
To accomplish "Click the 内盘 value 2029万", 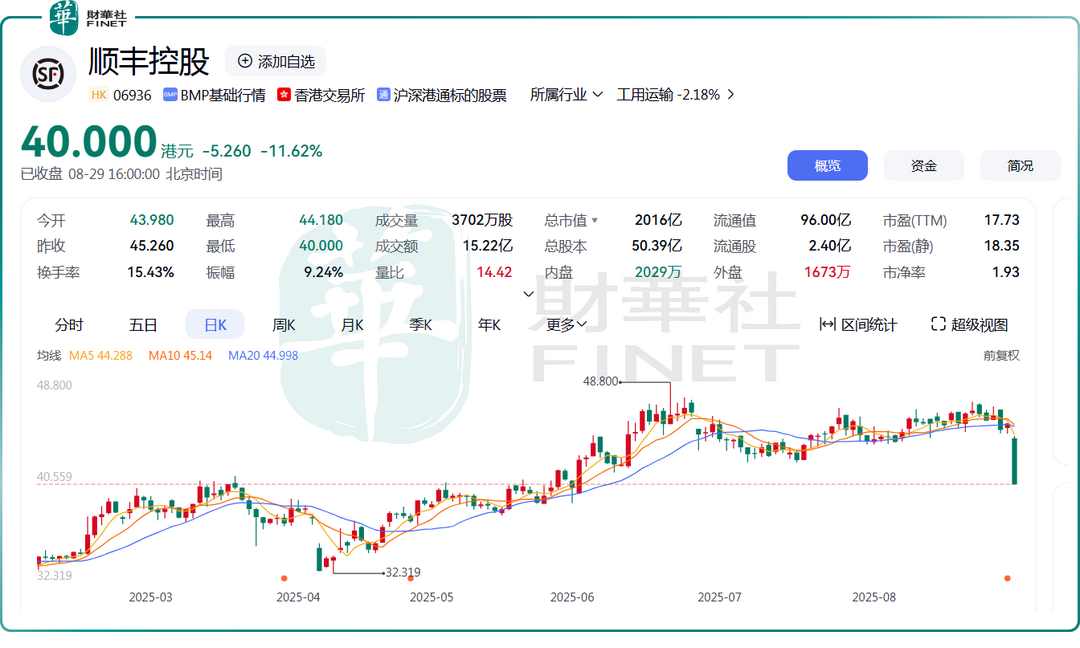I will coord(658,272).
